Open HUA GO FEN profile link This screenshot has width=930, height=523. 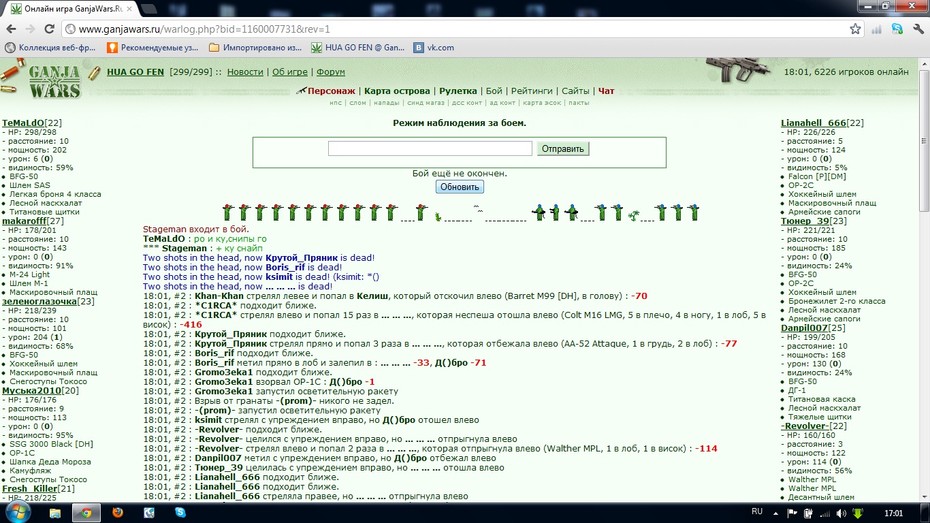pyautogui.click(x=135, y=72)
